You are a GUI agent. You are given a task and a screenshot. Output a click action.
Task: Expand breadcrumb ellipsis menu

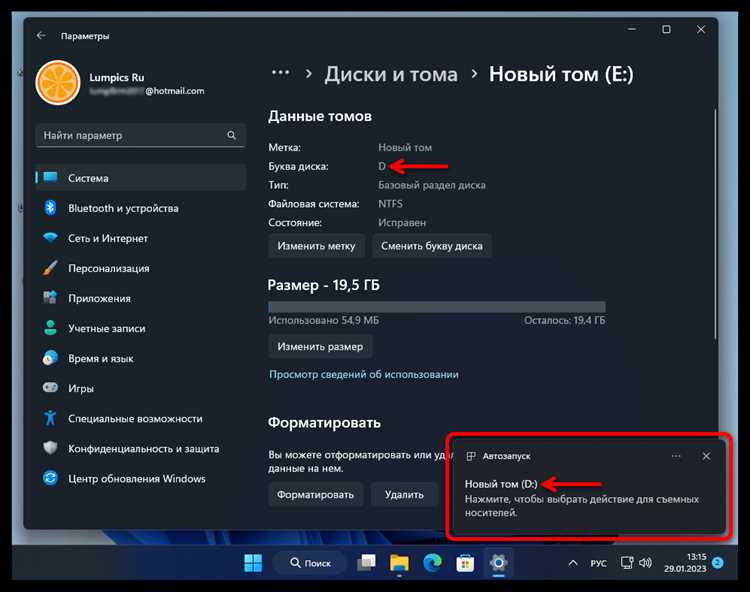click(x=280, y=73)
